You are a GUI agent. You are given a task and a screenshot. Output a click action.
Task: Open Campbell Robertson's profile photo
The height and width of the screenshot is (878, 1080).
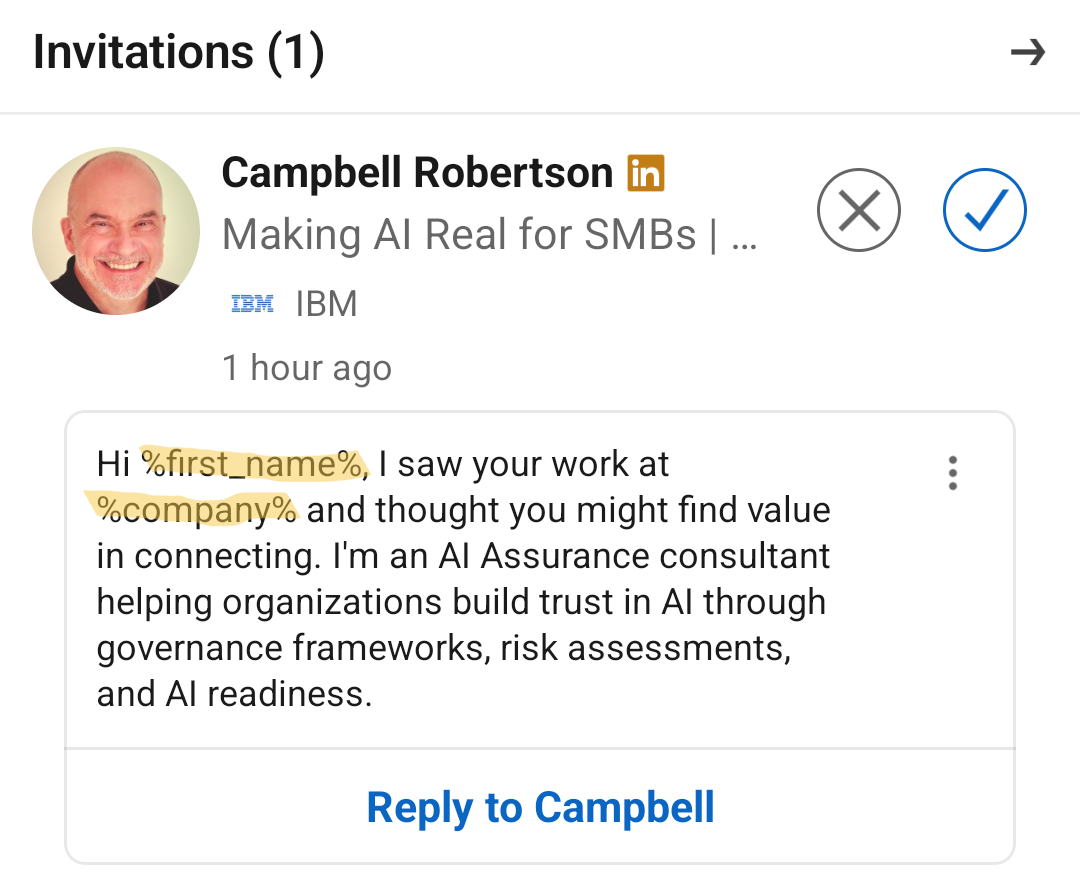coord(116,231)
